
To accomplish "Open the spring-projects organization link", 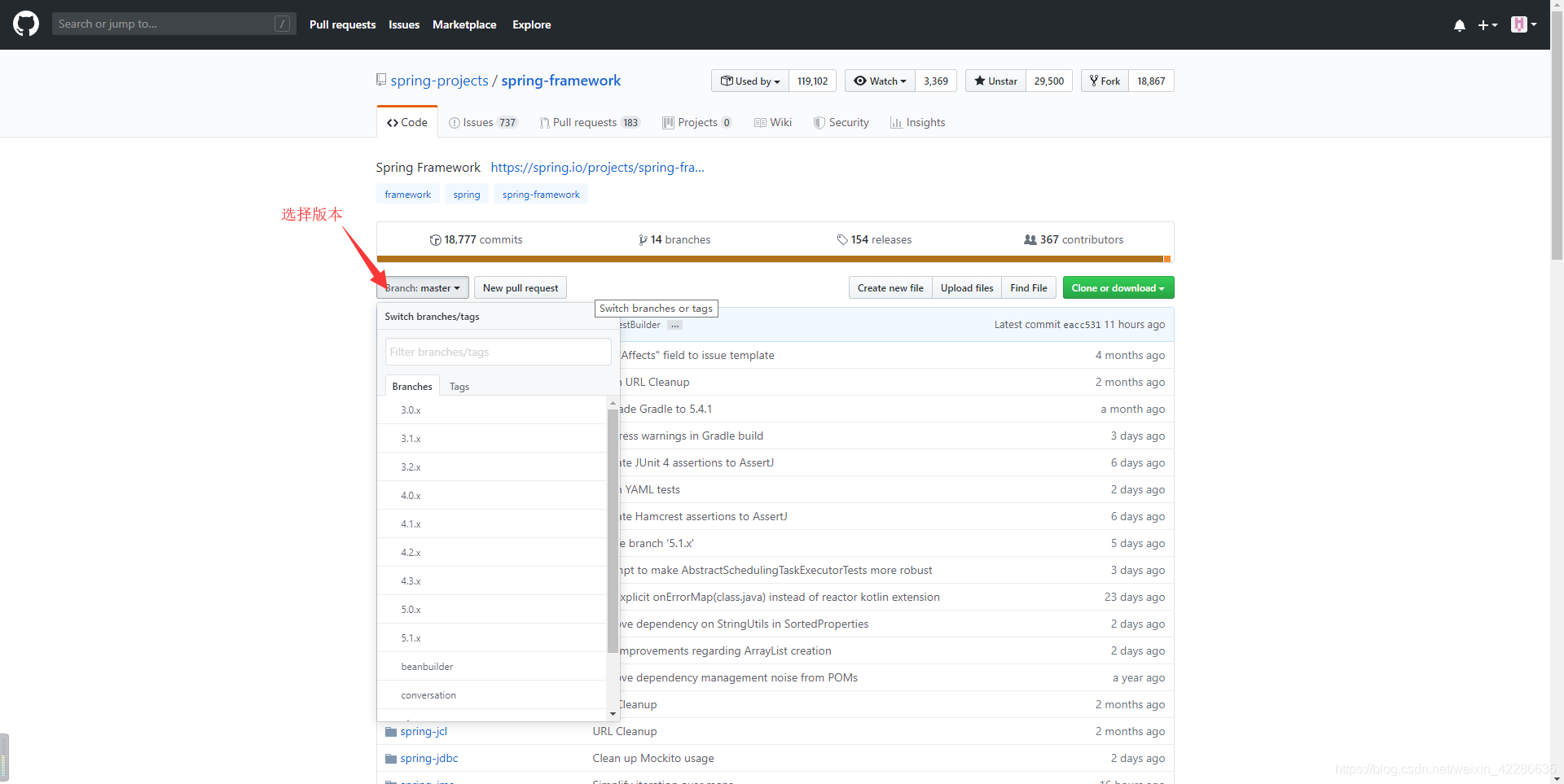I will tap(439, 81).
